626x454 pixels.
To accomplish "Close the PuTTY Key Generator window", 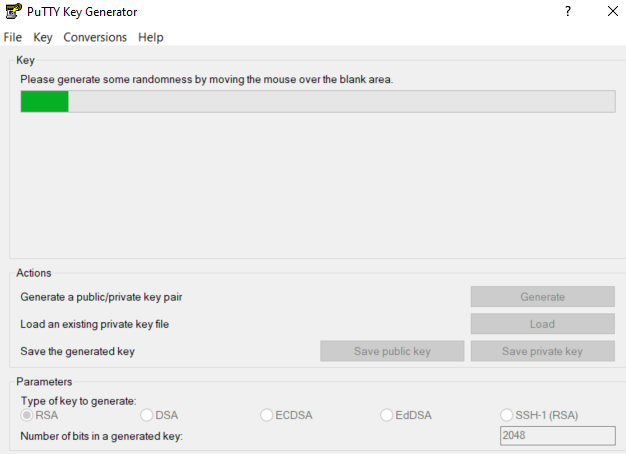I will point(611,12).
